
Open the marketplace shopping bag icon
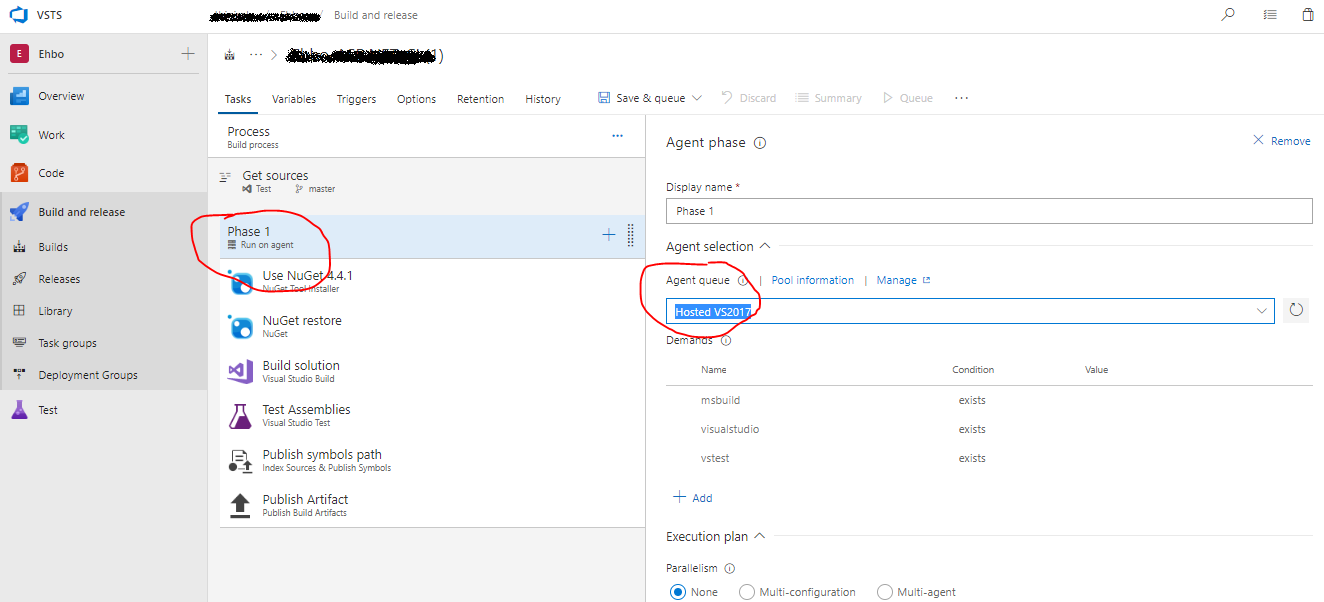tap(1308, 15)
